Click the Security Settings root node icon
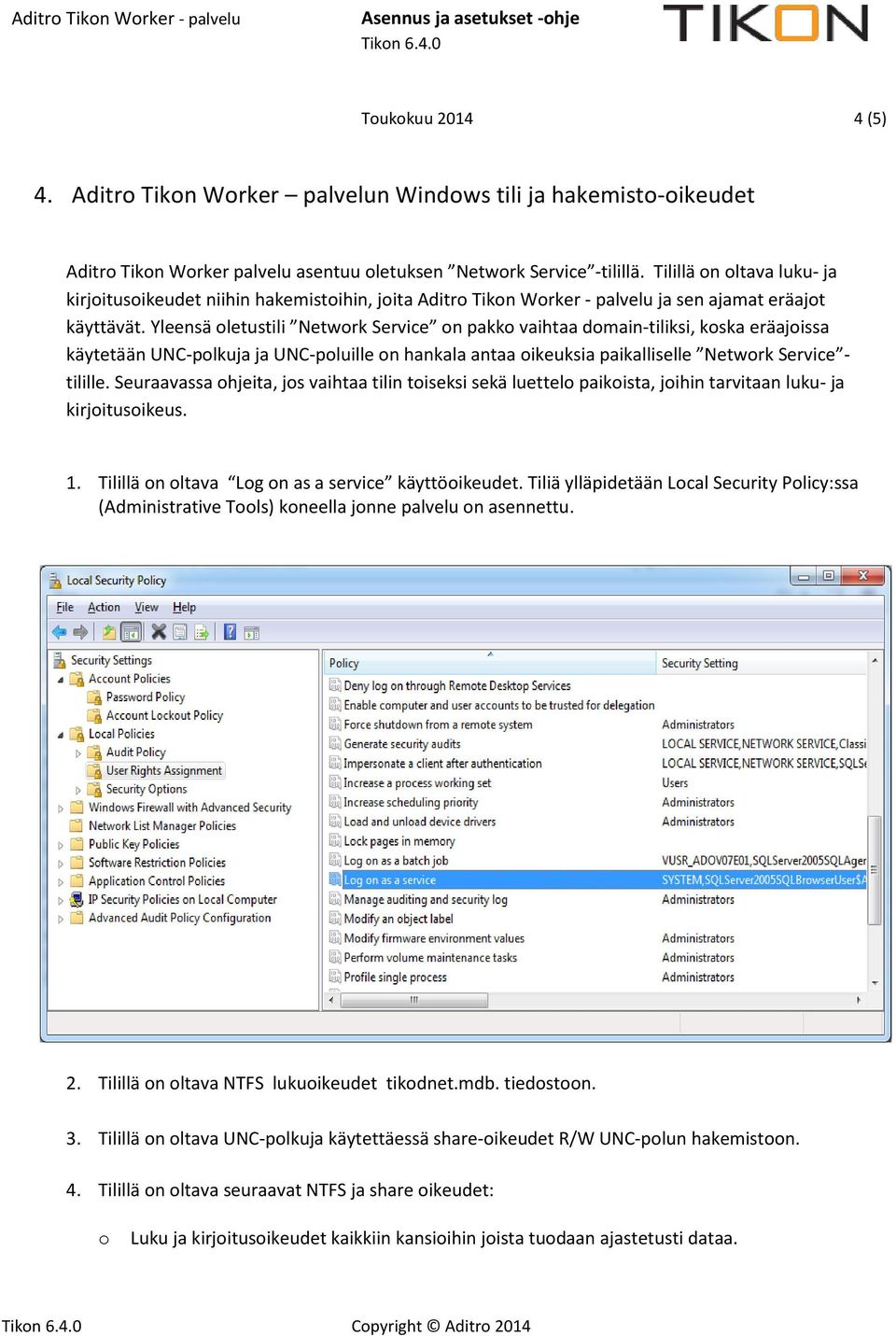The width and height of the screenshot is (896, 1336). 60,660
